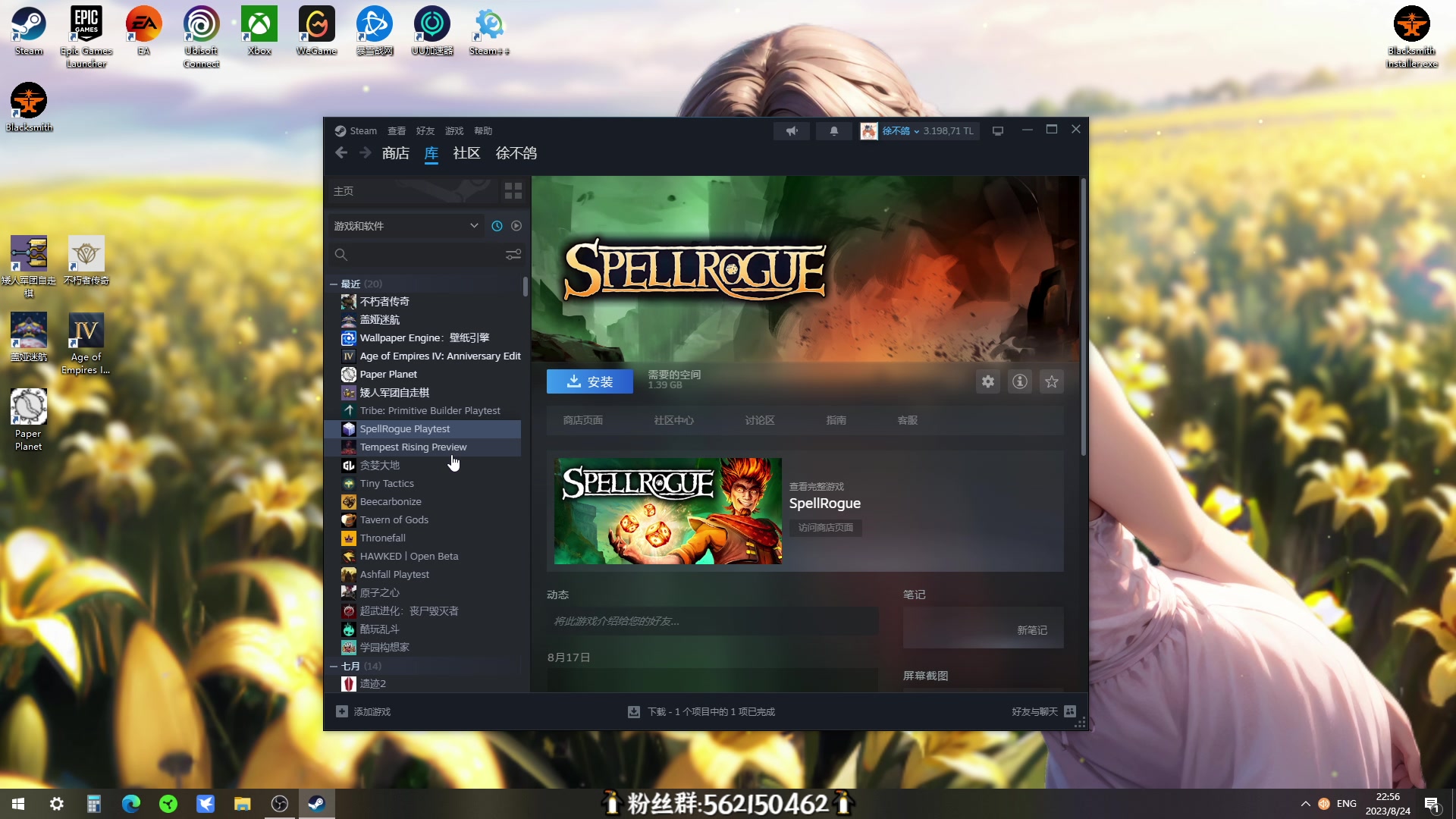The height and width of the screenshot is (819, 1456).
Task: Collapse the 七月 (14) game category
Action: click(334, 667)
